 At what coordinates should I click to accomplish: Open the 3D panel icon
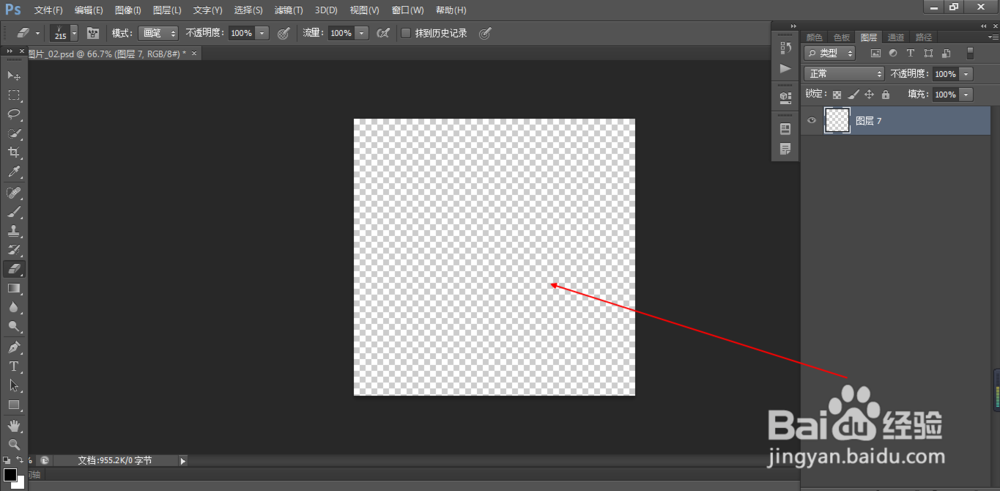(x=786, y=96)
